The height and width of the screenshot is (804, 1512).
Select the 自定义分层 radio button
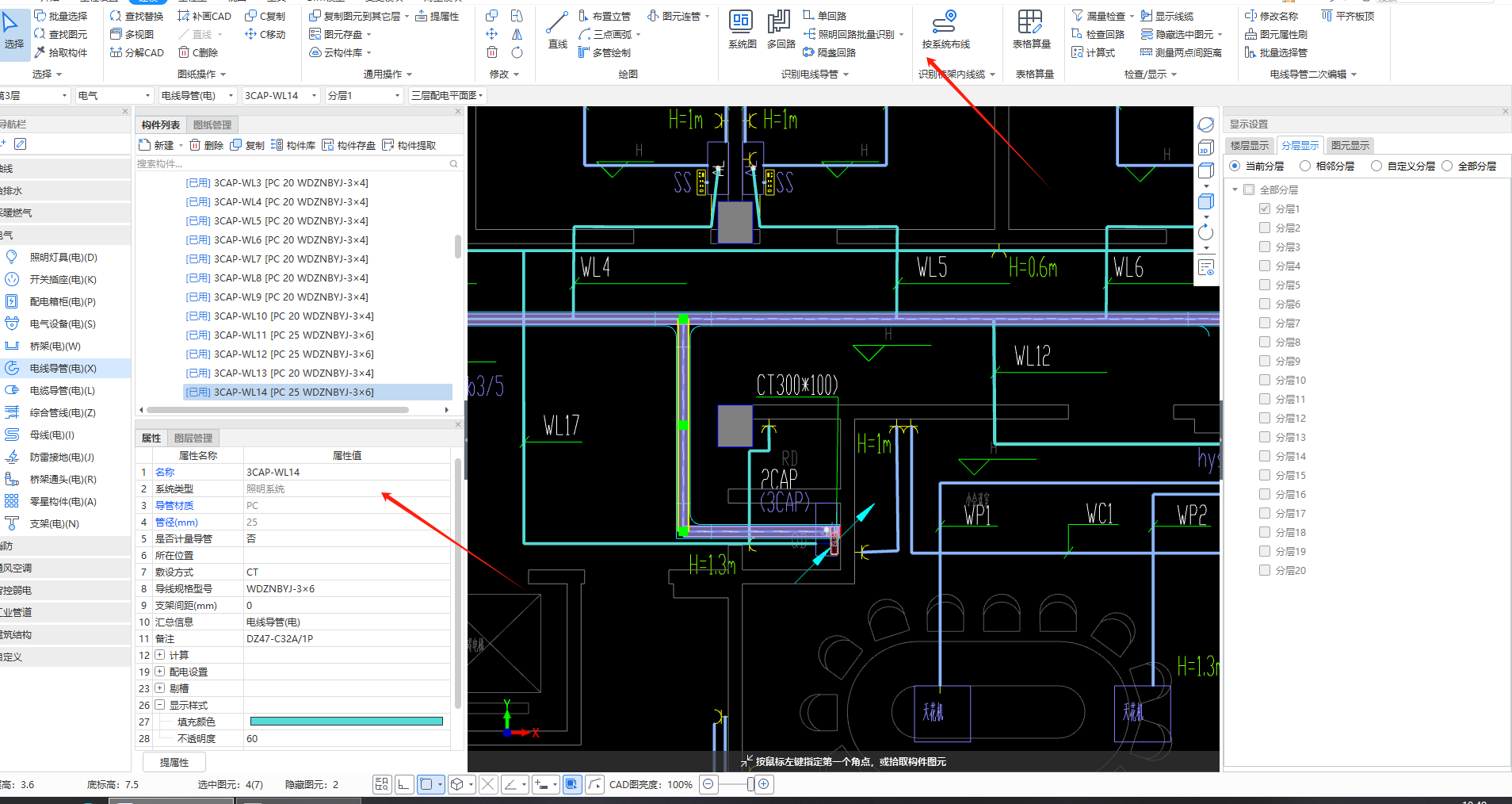point(1376,166)
